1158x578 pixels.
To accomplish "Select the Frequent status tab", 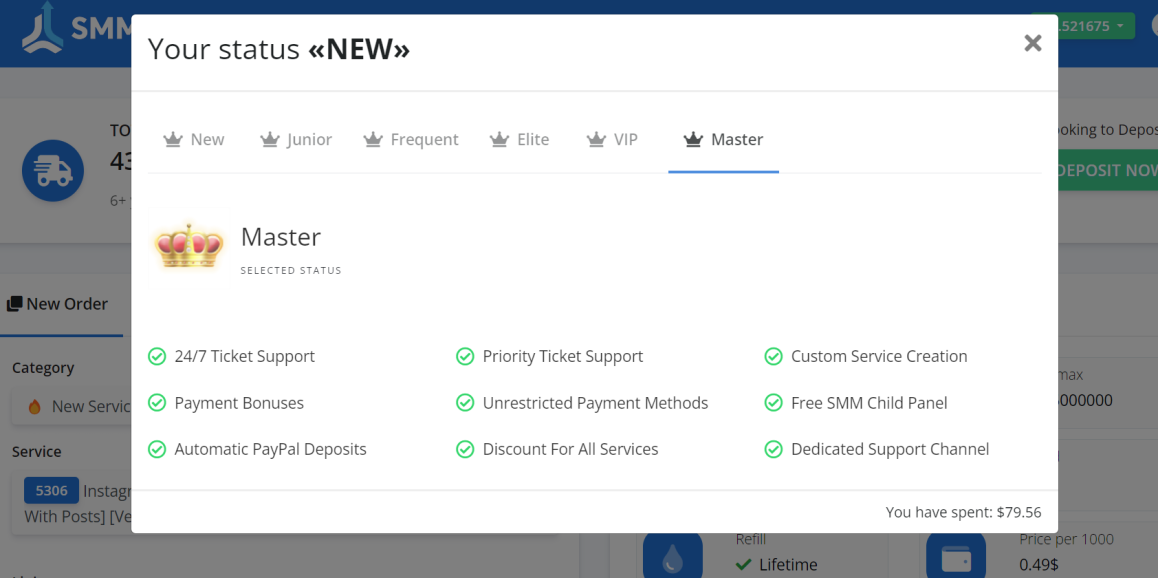I will (411, 140).
